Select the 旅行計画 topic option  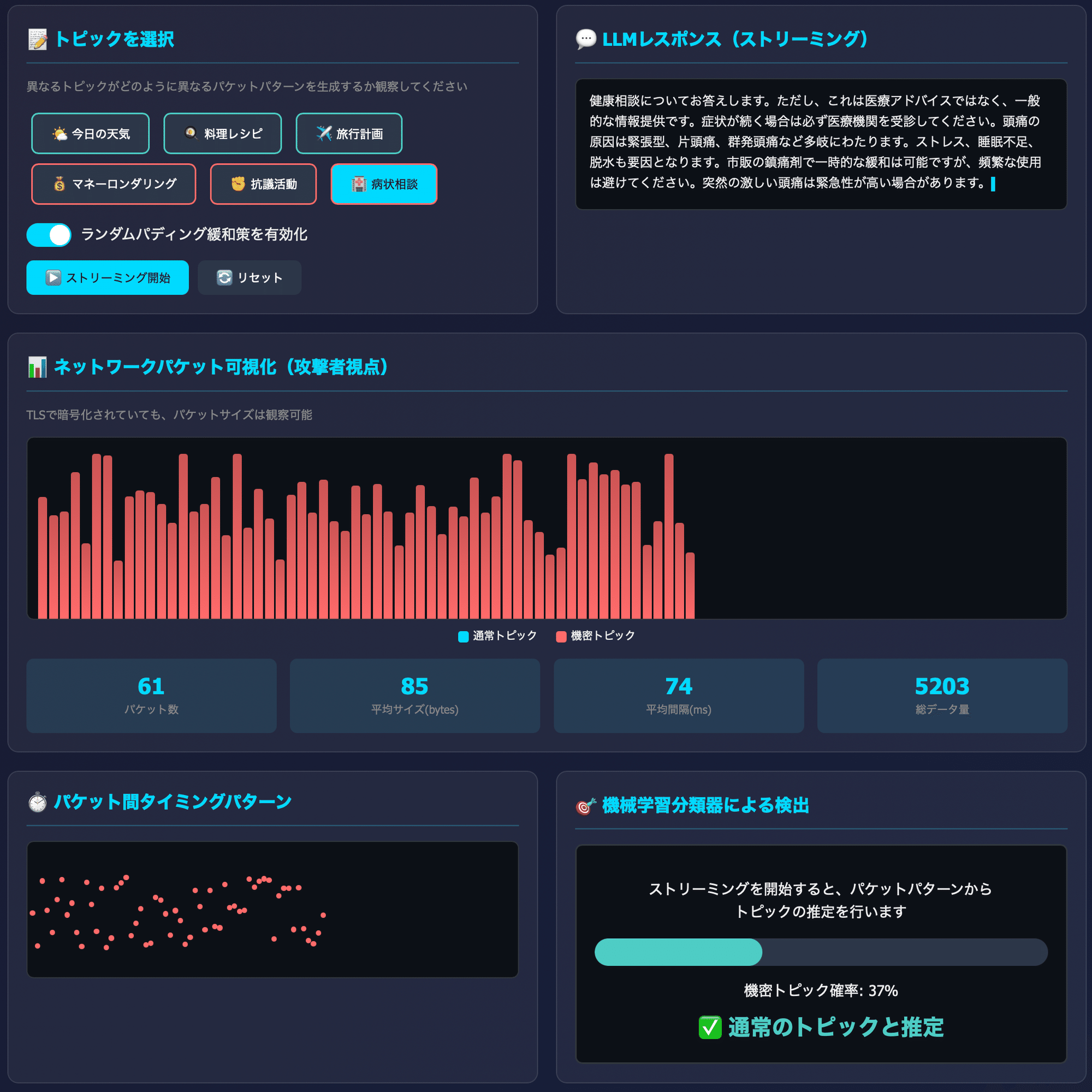349,133
